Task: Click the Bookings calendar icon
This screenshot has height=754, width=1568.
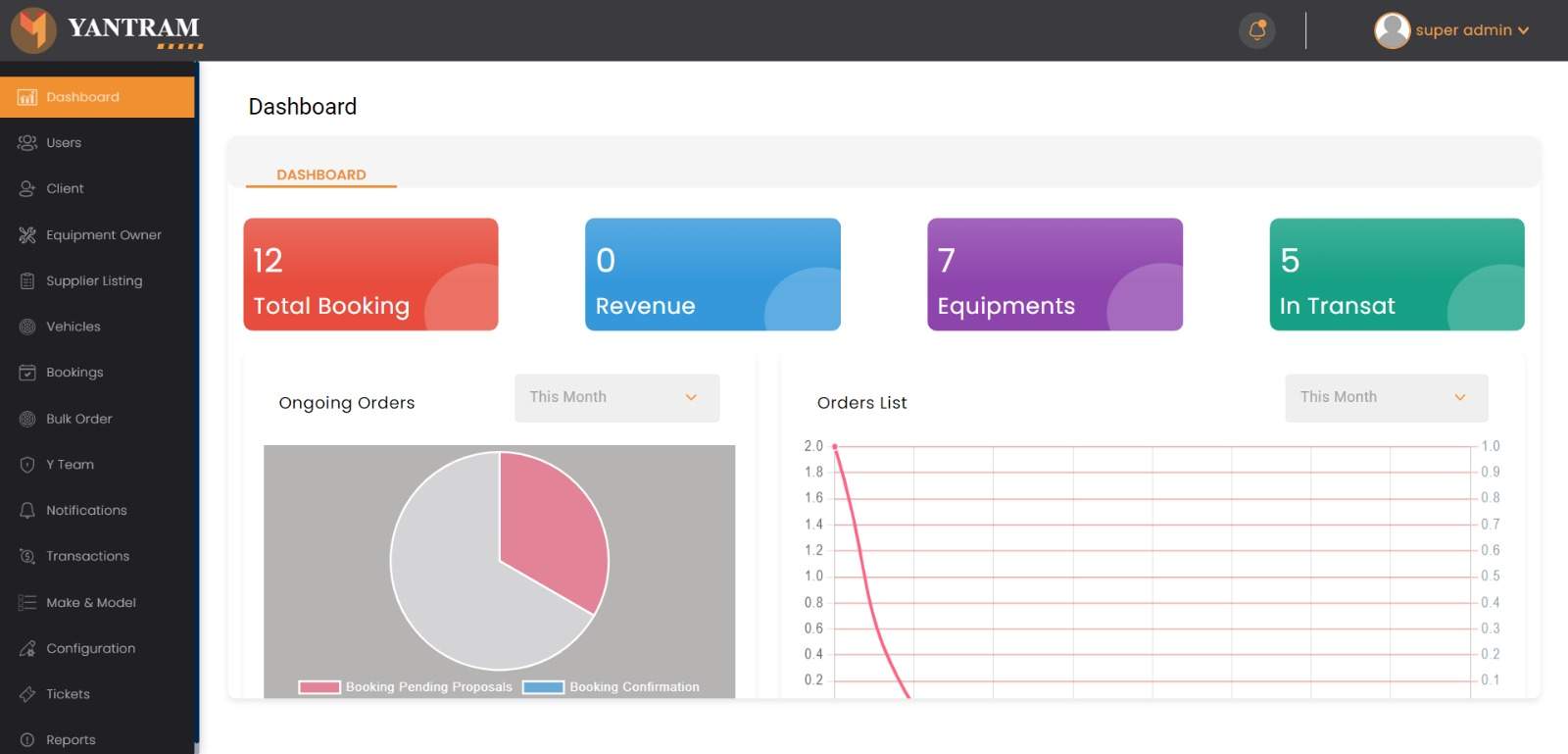Action: (x=27, y=373)
